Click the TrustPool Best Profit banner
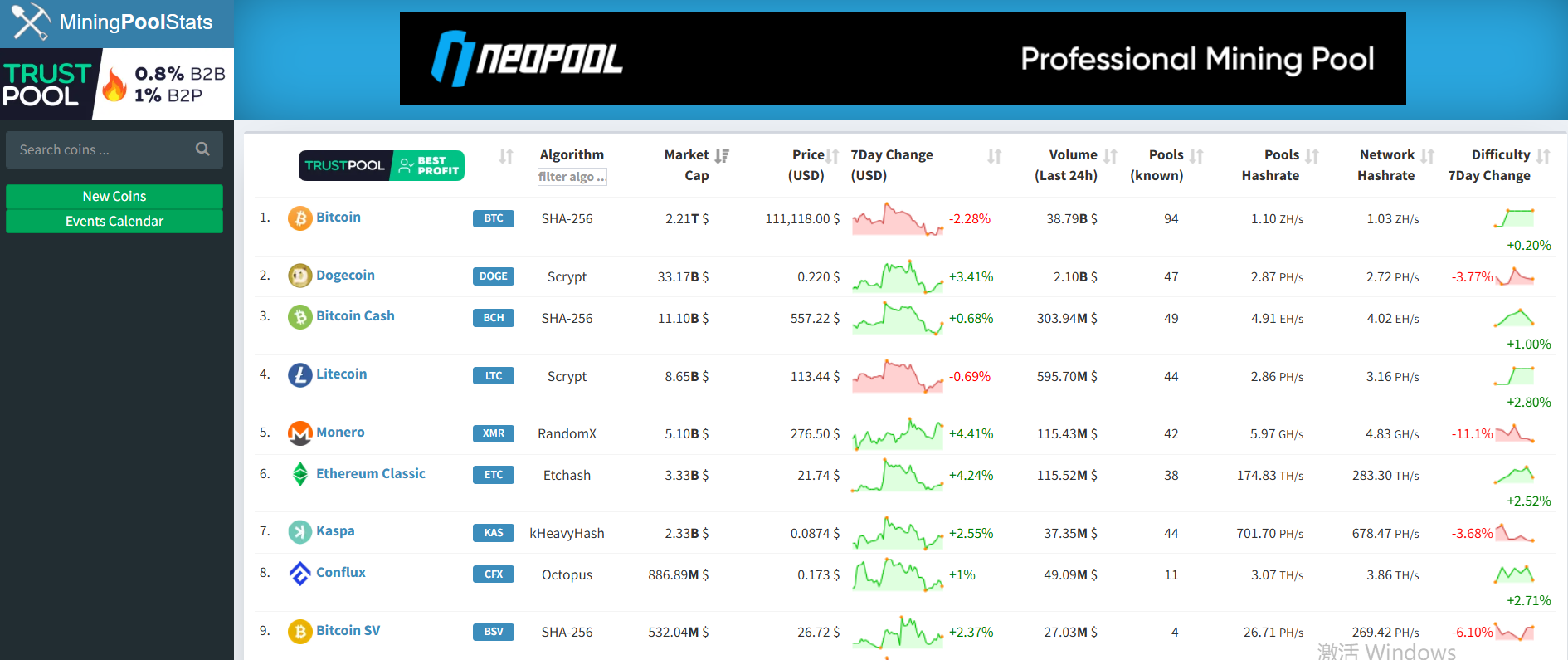The height and width of the screenshot is (660, 1568). 382,165
